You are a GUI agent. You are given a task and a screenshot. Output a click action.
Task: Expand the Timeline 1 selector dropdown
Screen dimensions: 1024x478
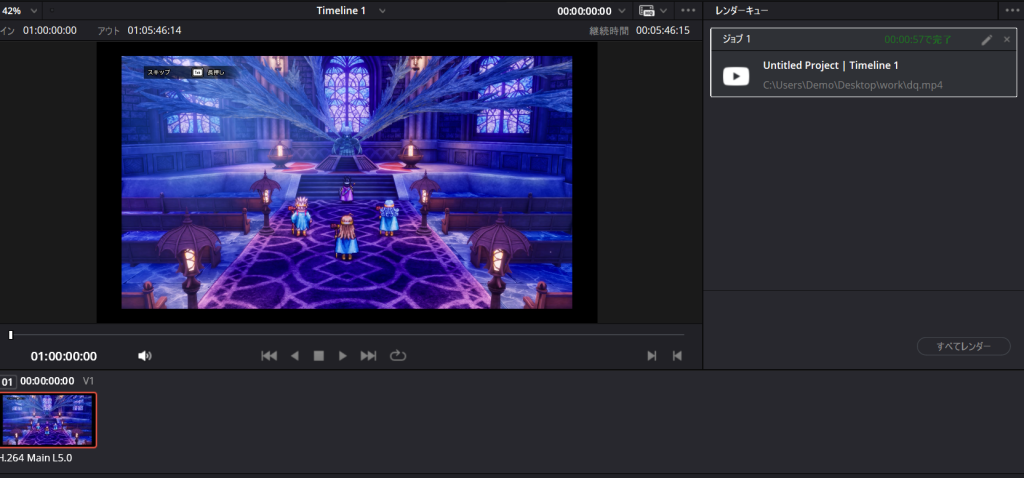click(382, 10)
